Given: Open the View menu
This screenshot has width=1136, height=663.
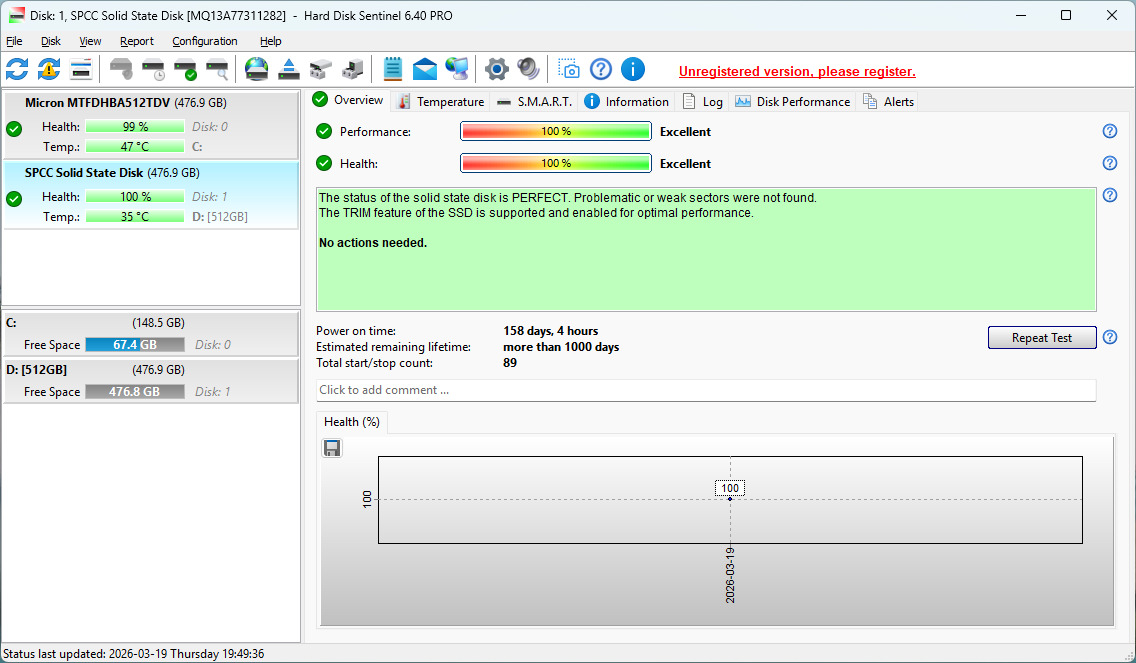Looking at the screenshot, I should tap(91, 41).
